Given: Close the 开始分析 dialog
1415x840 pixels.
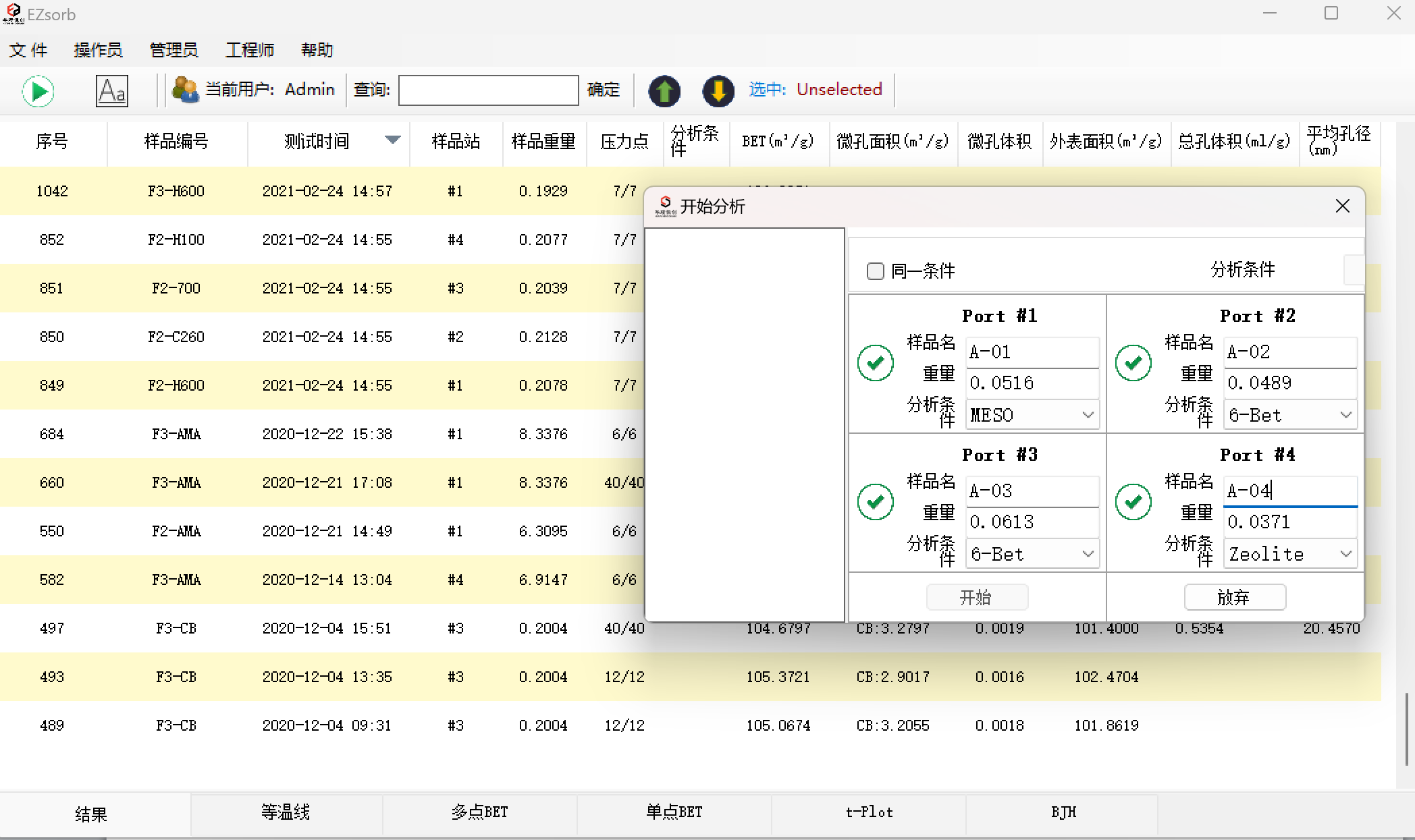Looking at the screenshot, I should [1343, 206].
